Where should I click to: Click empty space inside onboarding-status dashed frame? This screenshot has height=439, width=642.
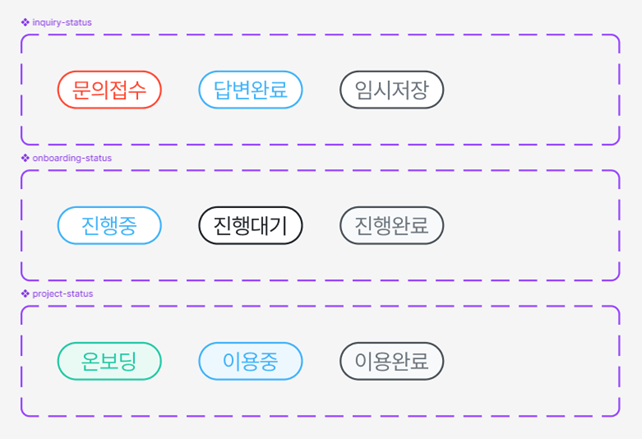530,225
